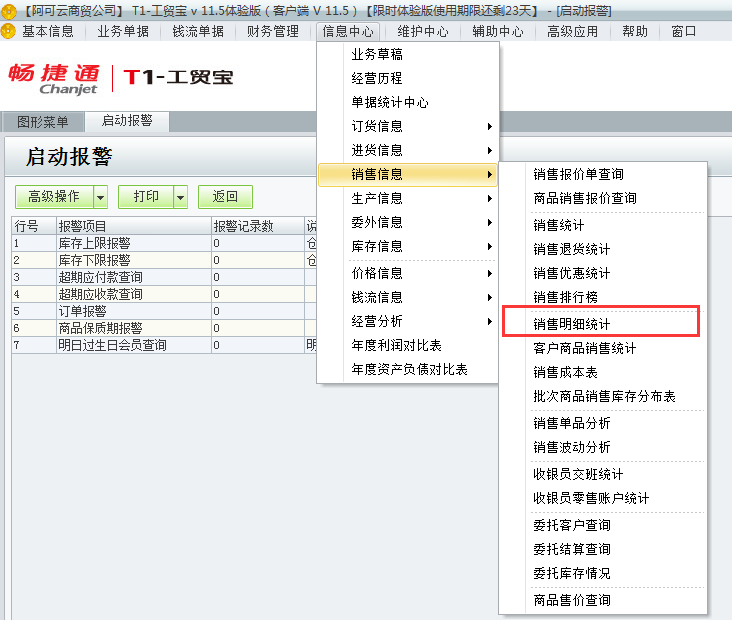
Task: Select the 订单报警 row
Action: (x=164, y=311)
